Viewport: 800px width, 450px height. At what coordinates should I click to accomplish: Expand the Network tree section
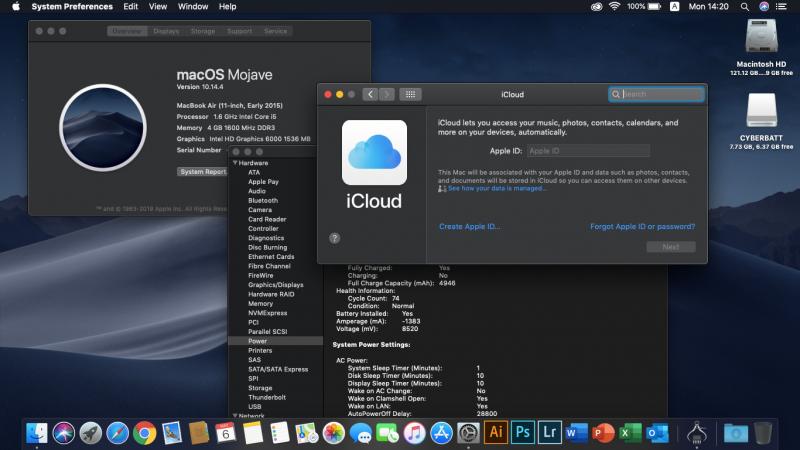[x=235, y=415]
